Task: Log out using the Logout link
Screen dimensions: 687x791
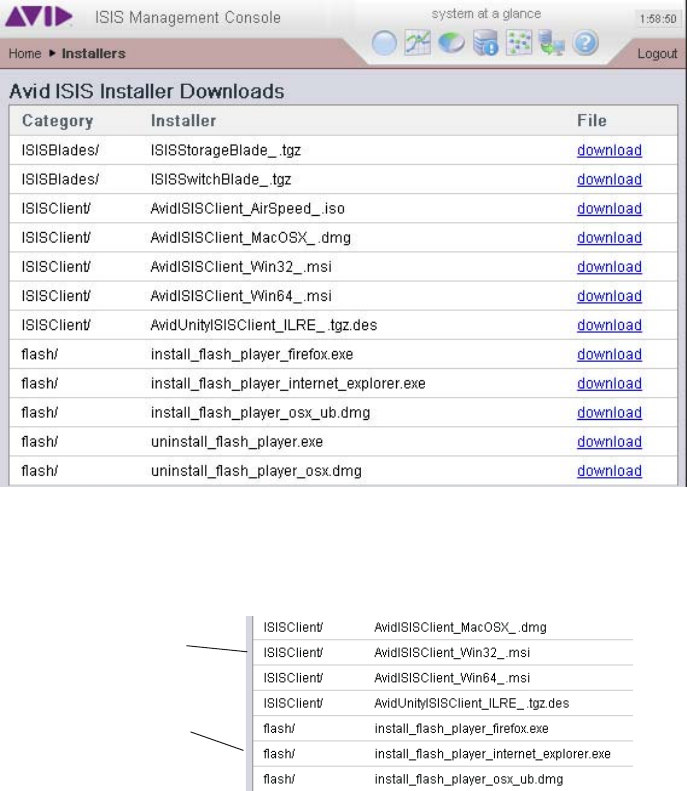Action: (x=657, y=53)
